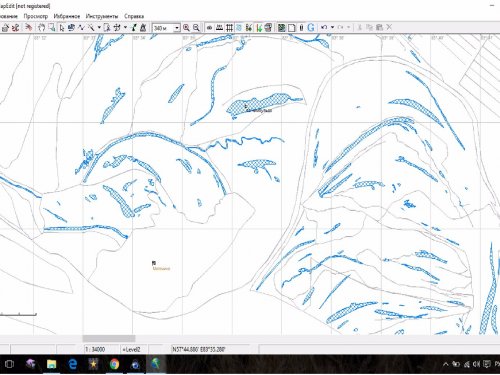Click the green map image icon

click(x=282, y=28)
